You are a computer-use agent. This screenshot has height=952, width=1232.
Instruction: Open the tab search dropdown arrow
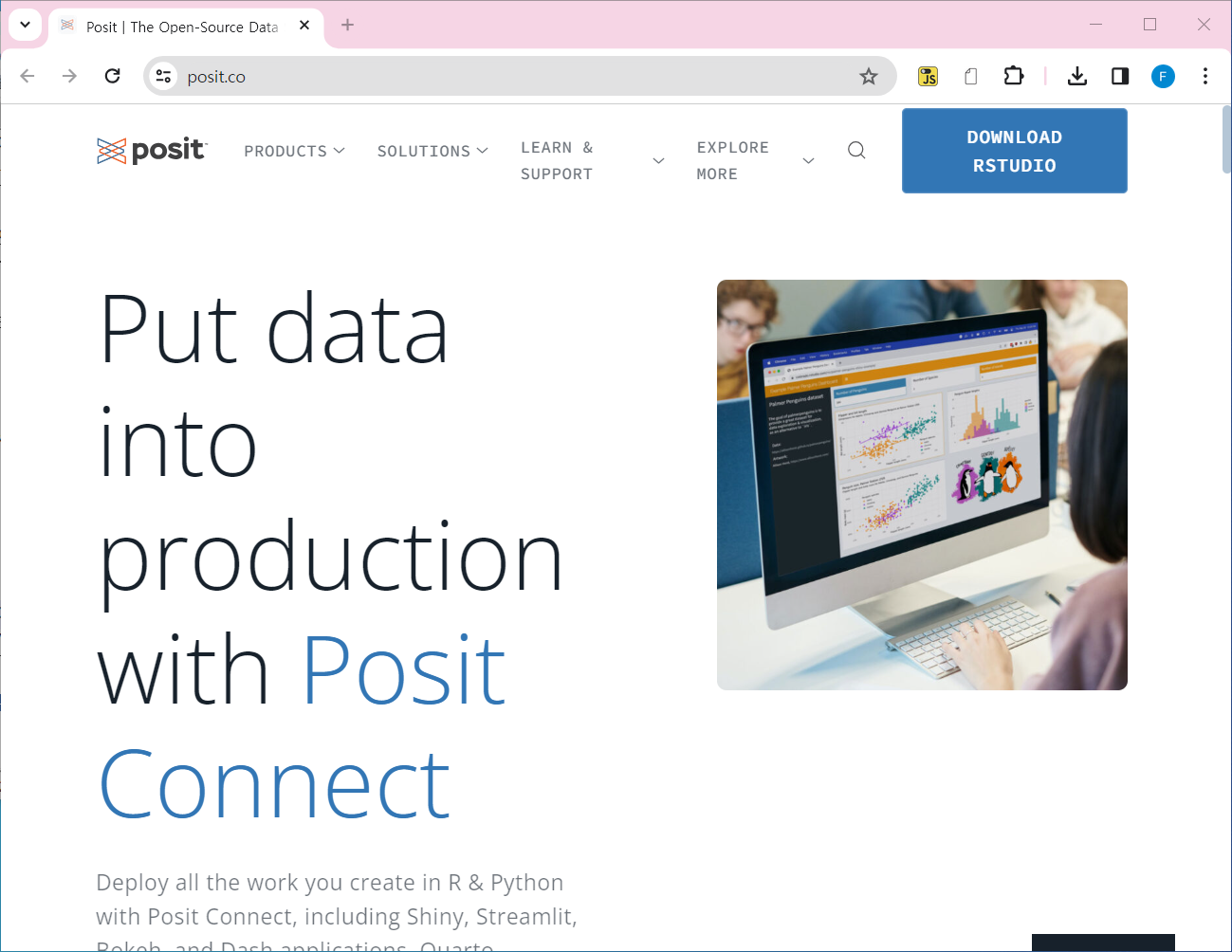(x=26, y=25)
